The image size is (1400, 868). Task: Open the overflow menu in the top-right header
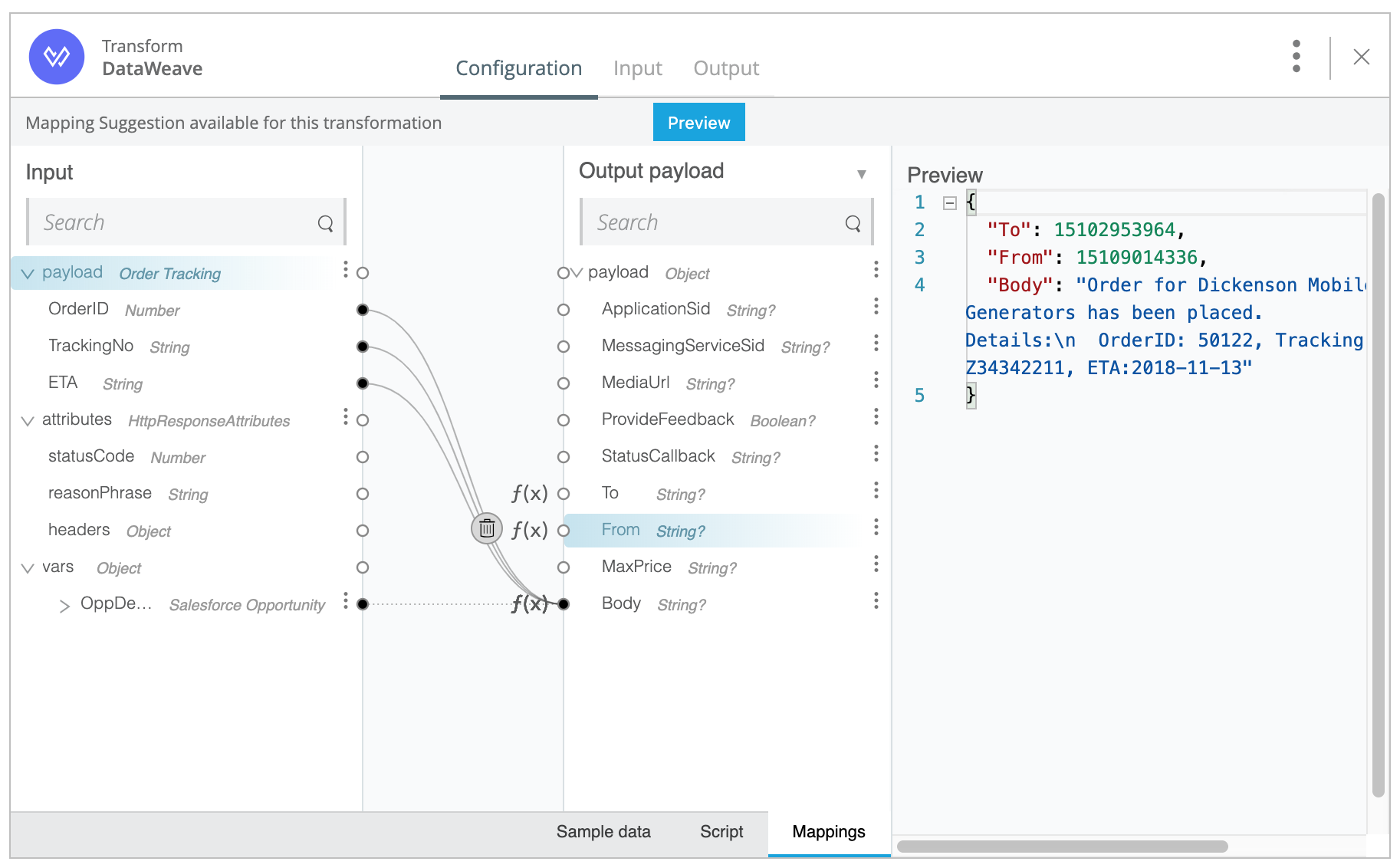[1296, 56]
